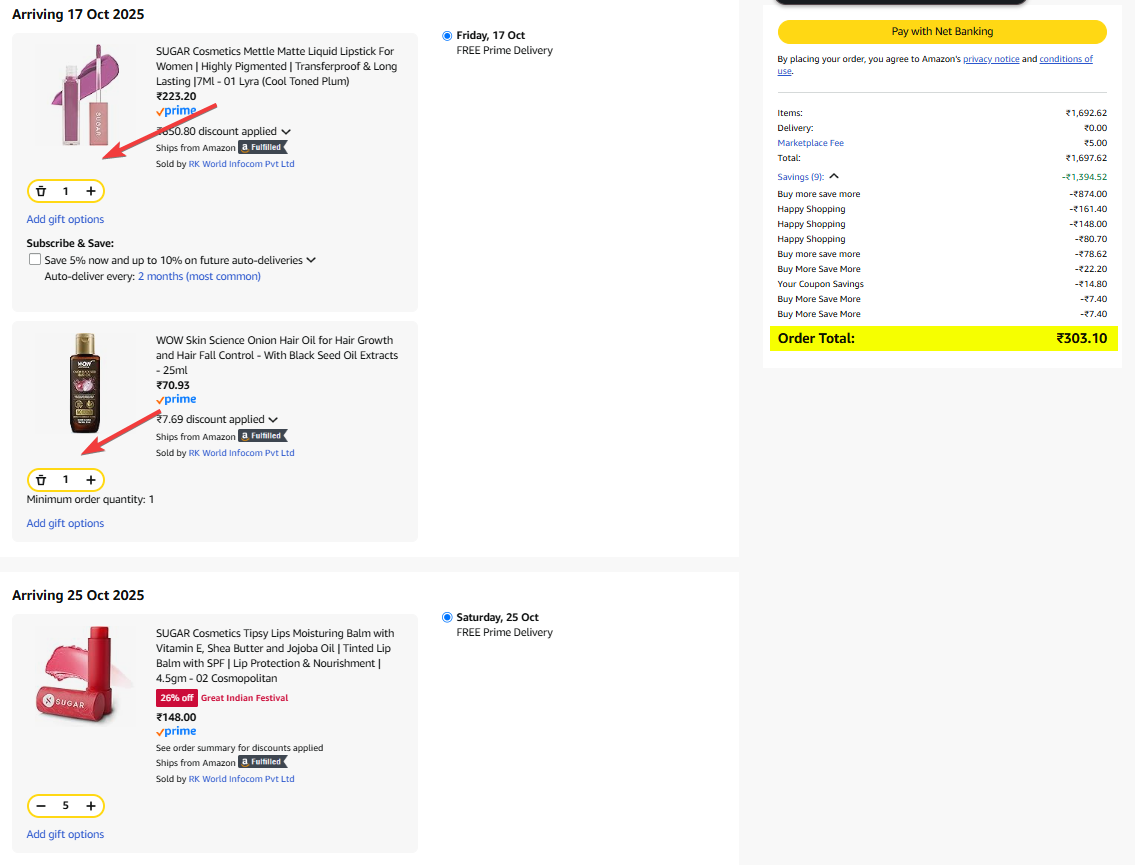
Task: Click Prime logo under lipstick price
Action: click(176, 111)
